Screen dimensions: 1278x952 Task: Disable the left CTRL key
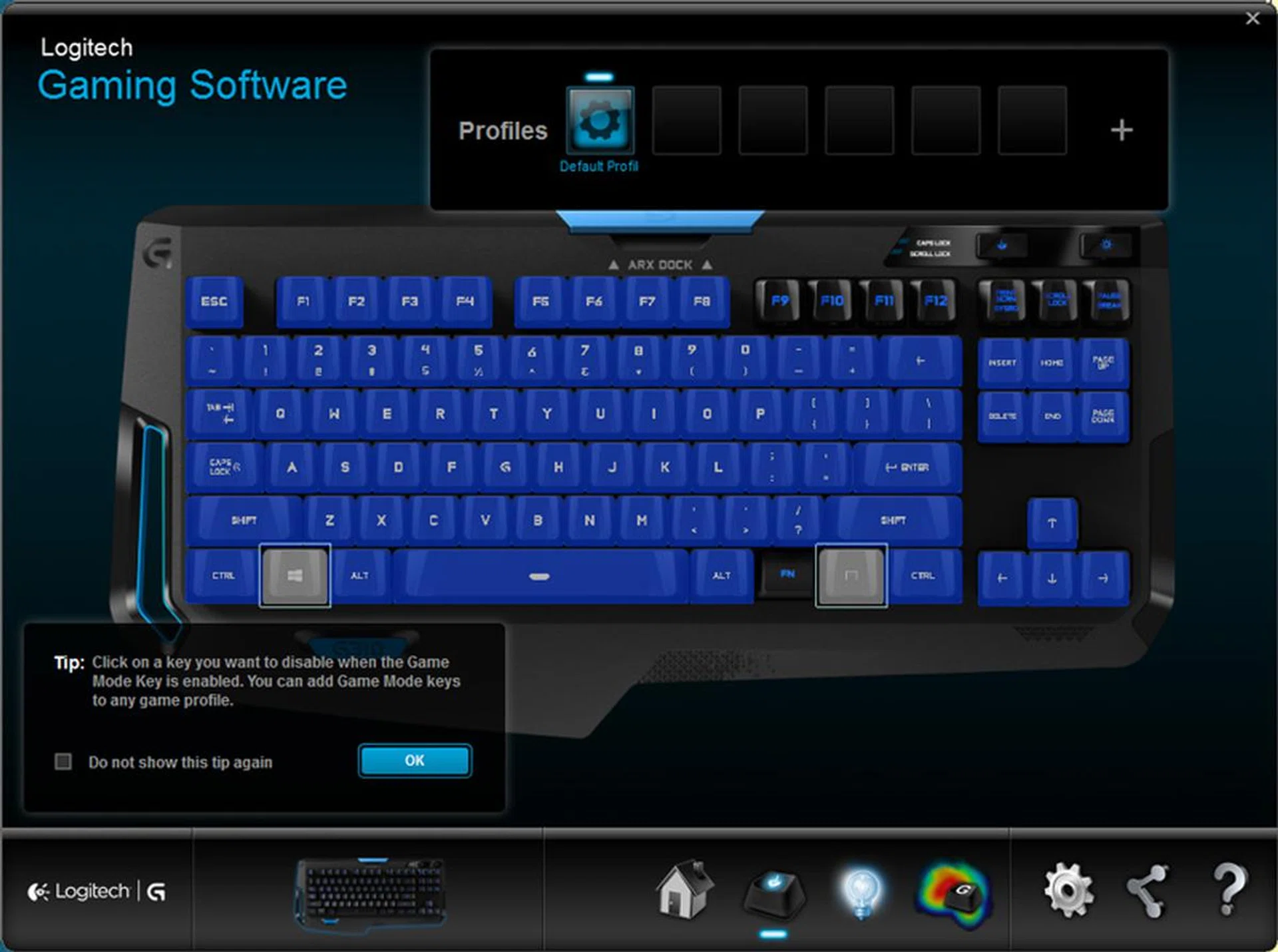(x=223, y=575)
